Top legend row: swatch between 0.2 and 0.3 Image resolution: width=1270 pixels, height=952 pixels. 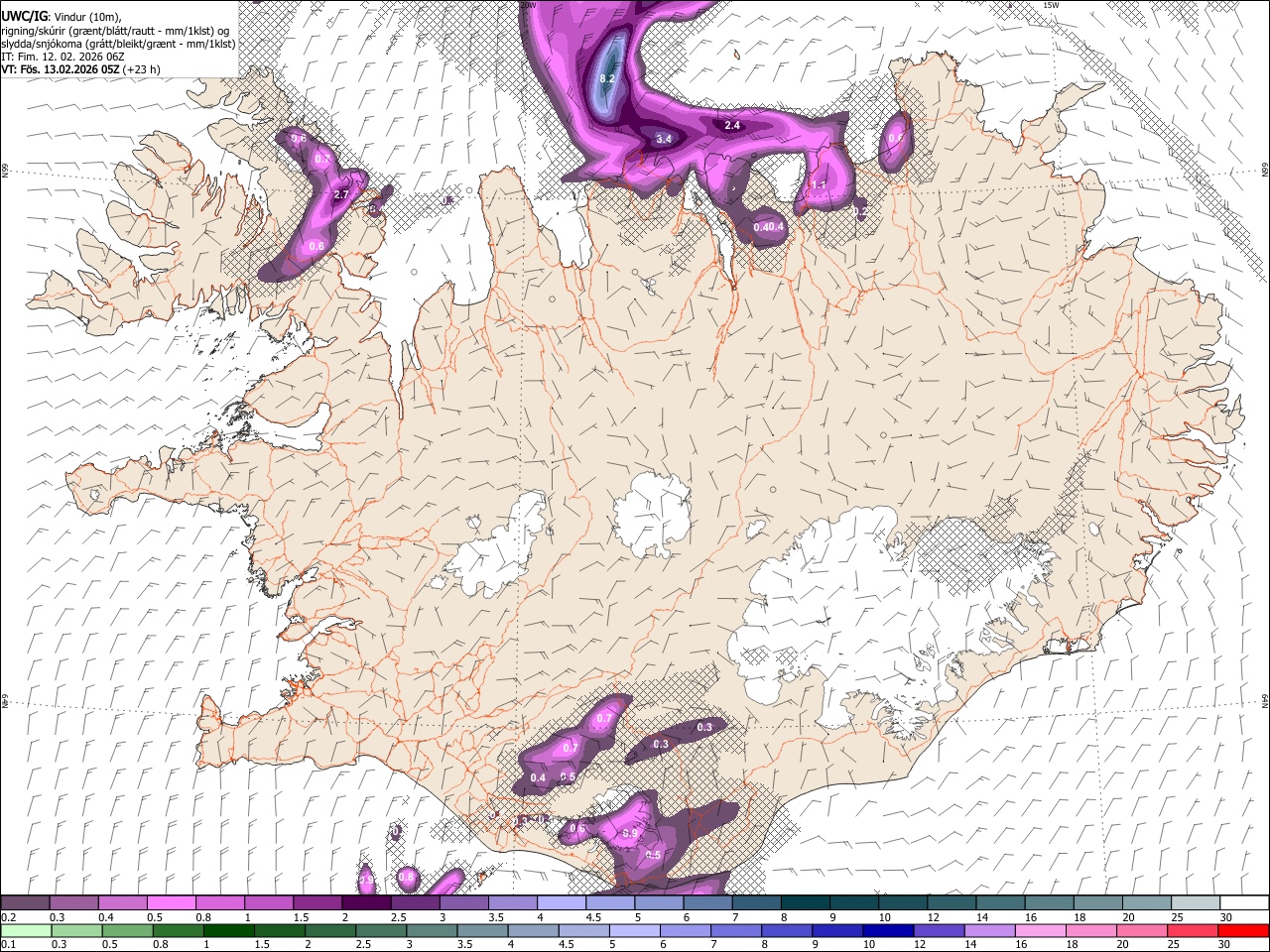click(x=25, y=903)
